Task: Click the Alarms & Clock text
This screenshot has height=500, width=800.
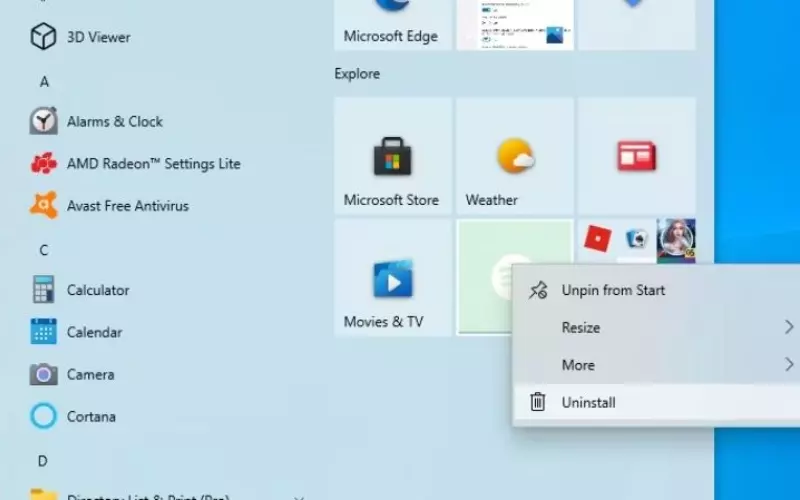Action: [x=115, y=121]
